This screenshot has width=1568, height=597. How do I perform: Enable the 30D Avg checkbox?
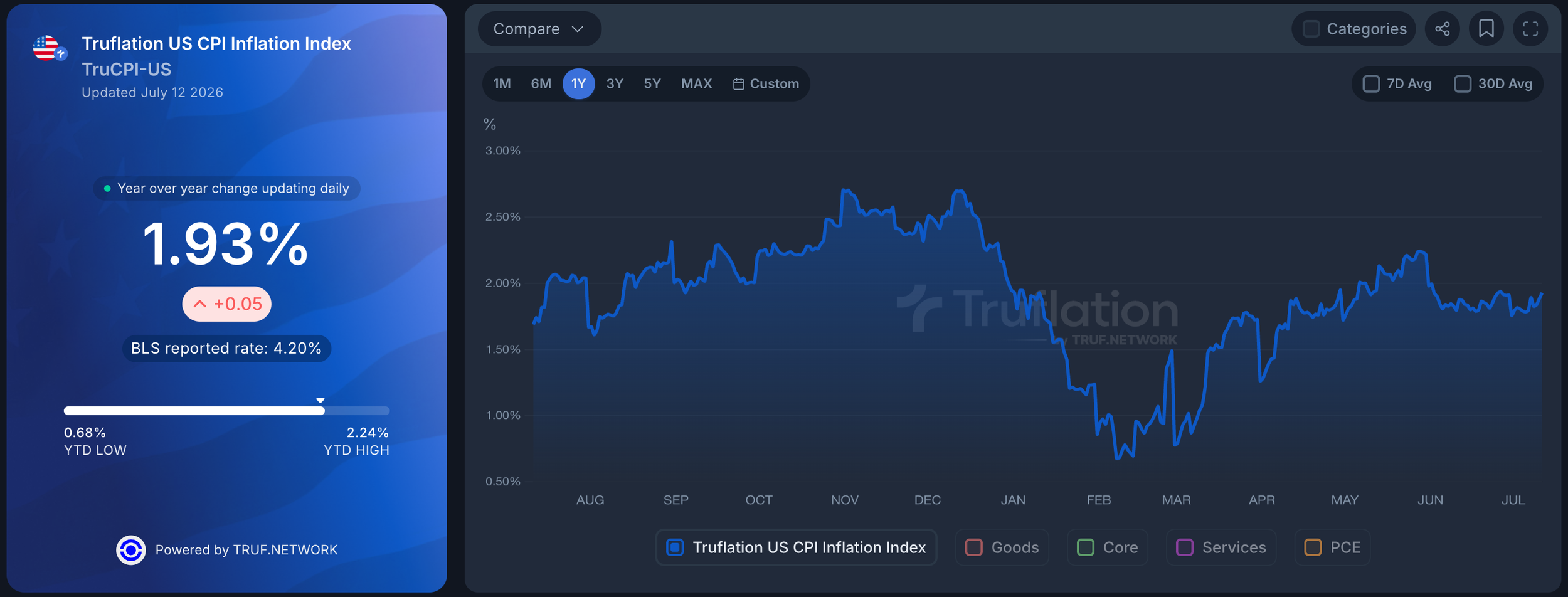point(1462,84)
